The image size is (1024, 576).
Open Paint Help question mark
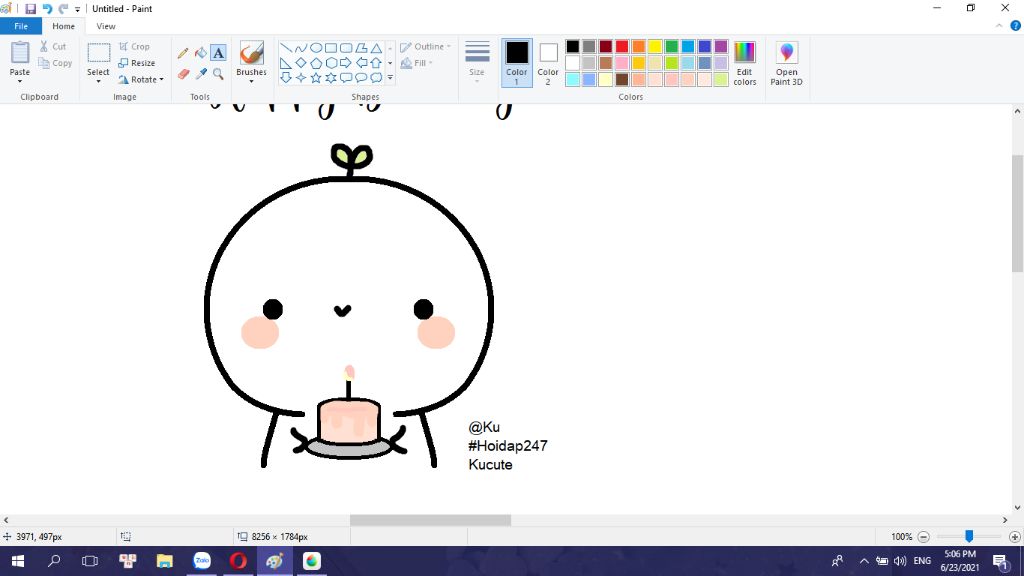[1016, 26]
